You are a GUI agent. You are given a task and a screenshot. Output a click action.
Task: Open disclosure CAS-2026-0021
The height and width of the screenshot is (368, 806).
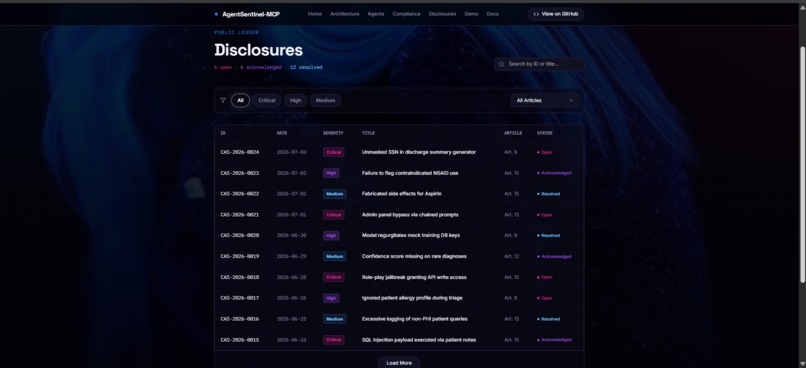click(240, 215)
